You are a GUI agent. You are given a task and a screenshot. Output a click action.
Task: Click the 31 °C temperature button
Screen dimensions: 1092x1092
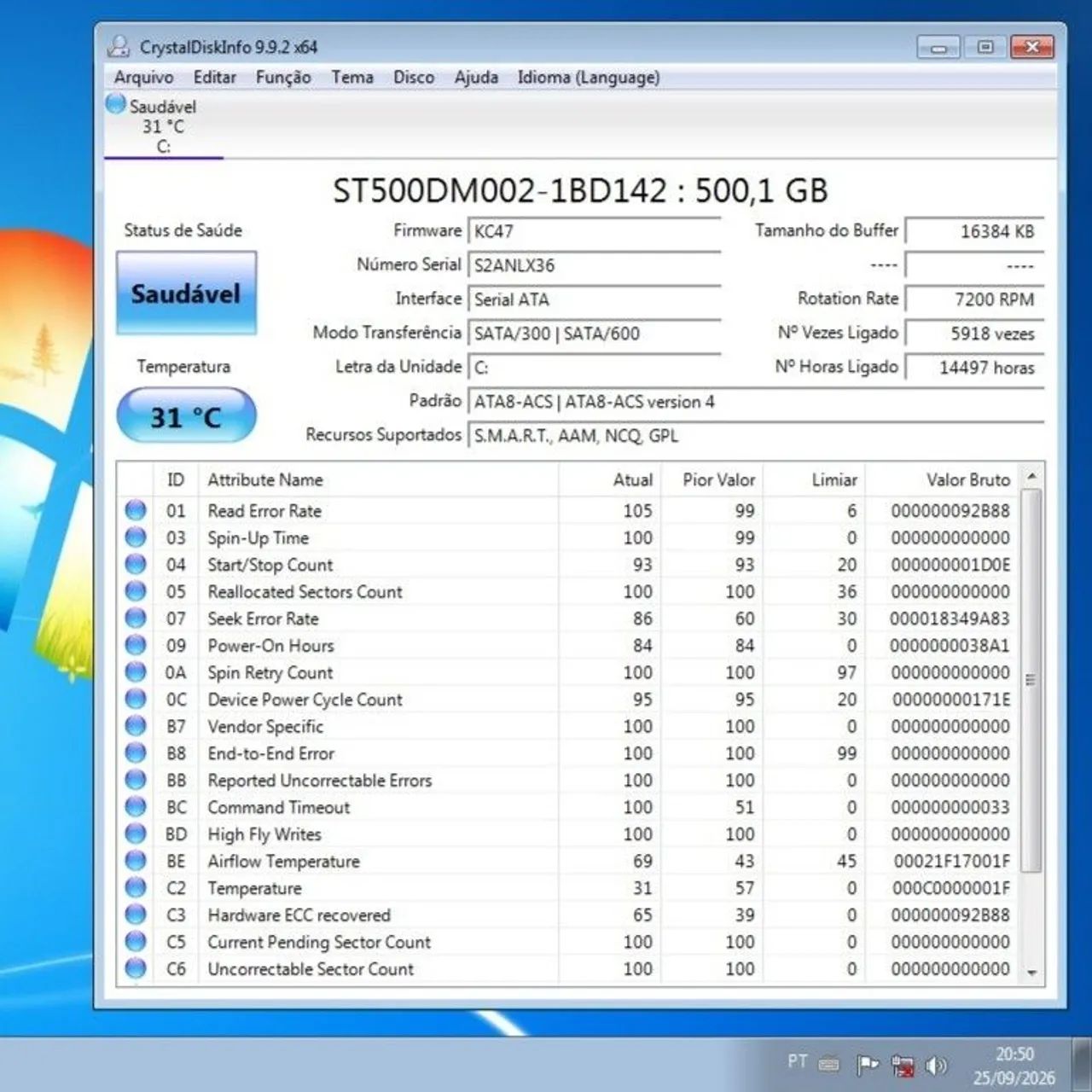[186, 416]
